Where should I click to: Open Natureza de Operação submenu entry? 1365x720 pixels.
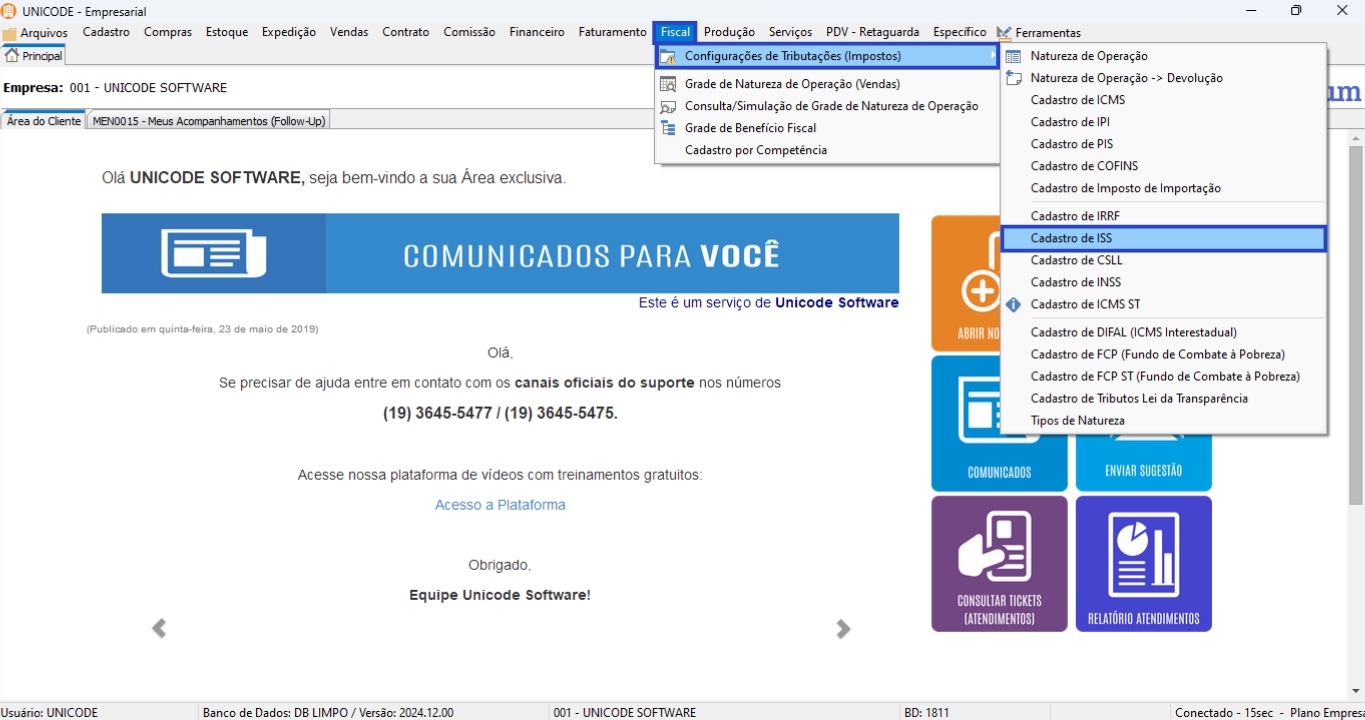pyautogui.click(x=1089, y=56)
